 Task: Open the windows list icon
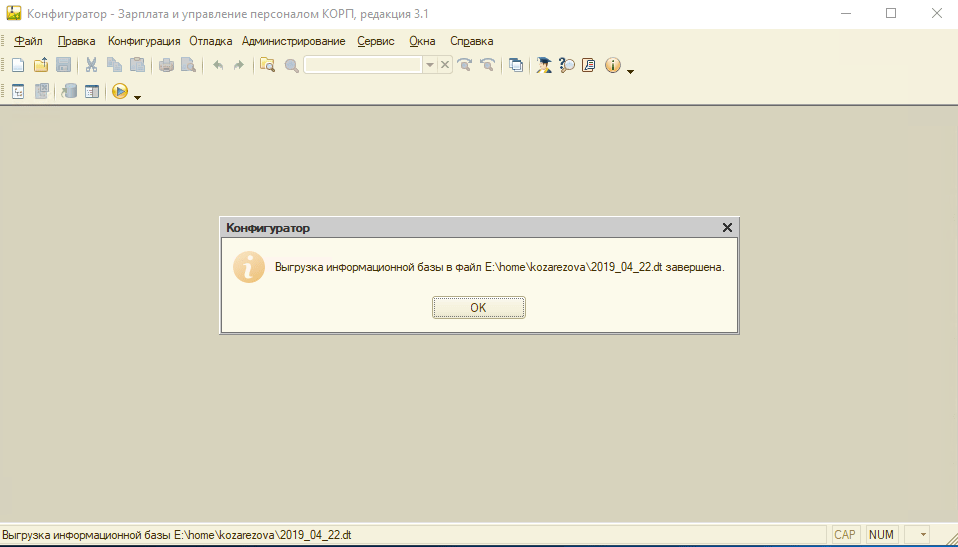tap(516, 65)
